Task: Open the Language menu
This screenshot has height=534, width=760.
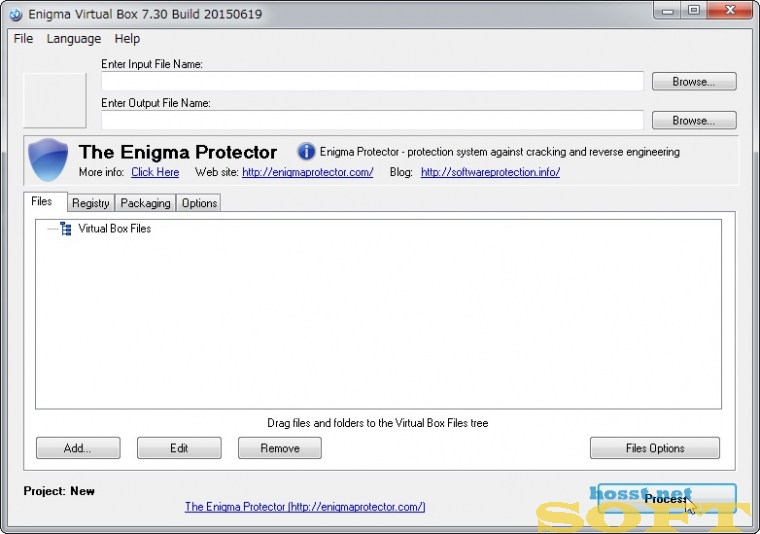Action: pos(74,39)
